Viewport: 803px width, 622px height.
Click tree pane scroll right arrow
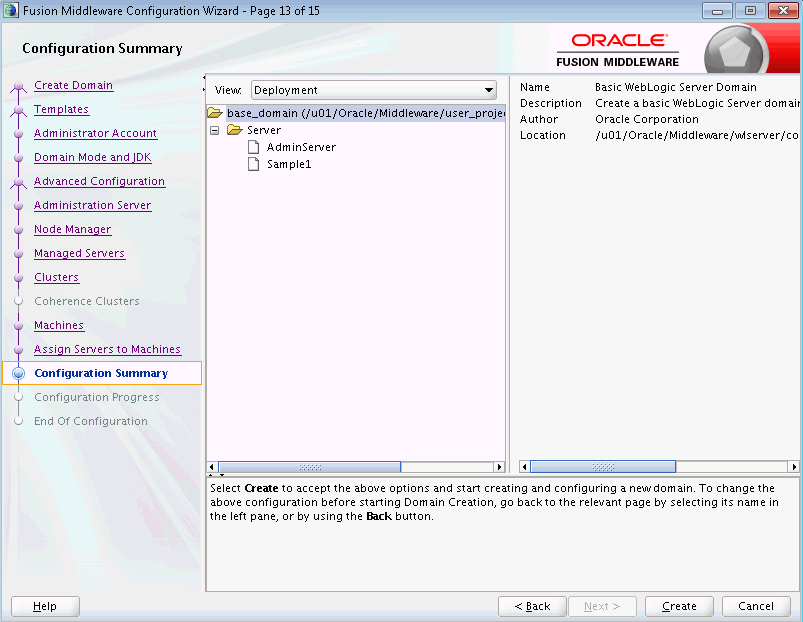click(499, 467)
